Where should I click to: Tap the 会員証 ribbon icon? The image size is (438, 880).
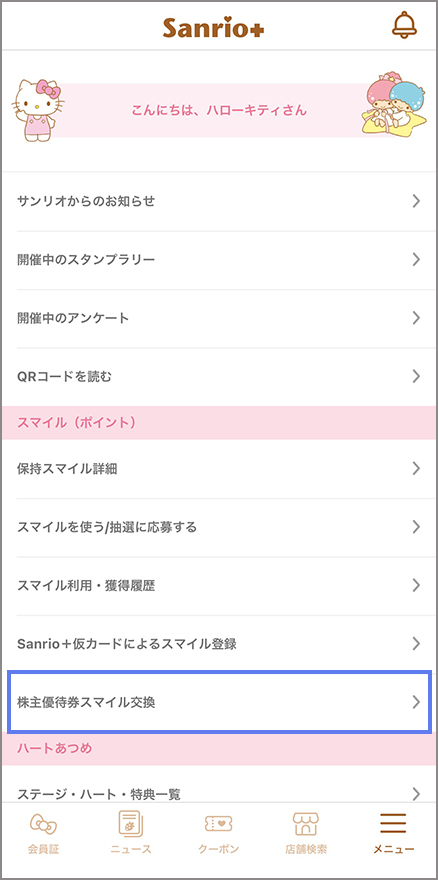pyautogui.click(x=43, y=823)
